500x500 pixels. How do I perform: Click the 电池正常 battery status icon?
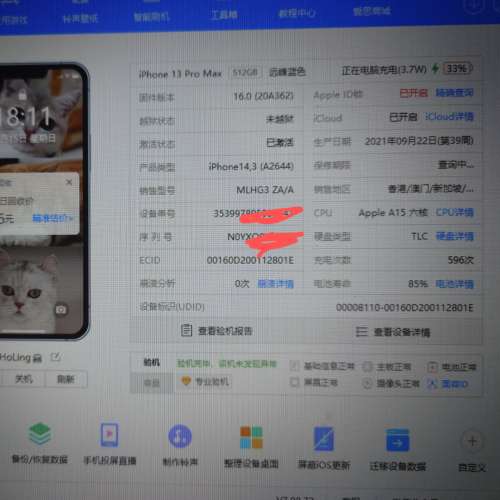pos(432,367)
